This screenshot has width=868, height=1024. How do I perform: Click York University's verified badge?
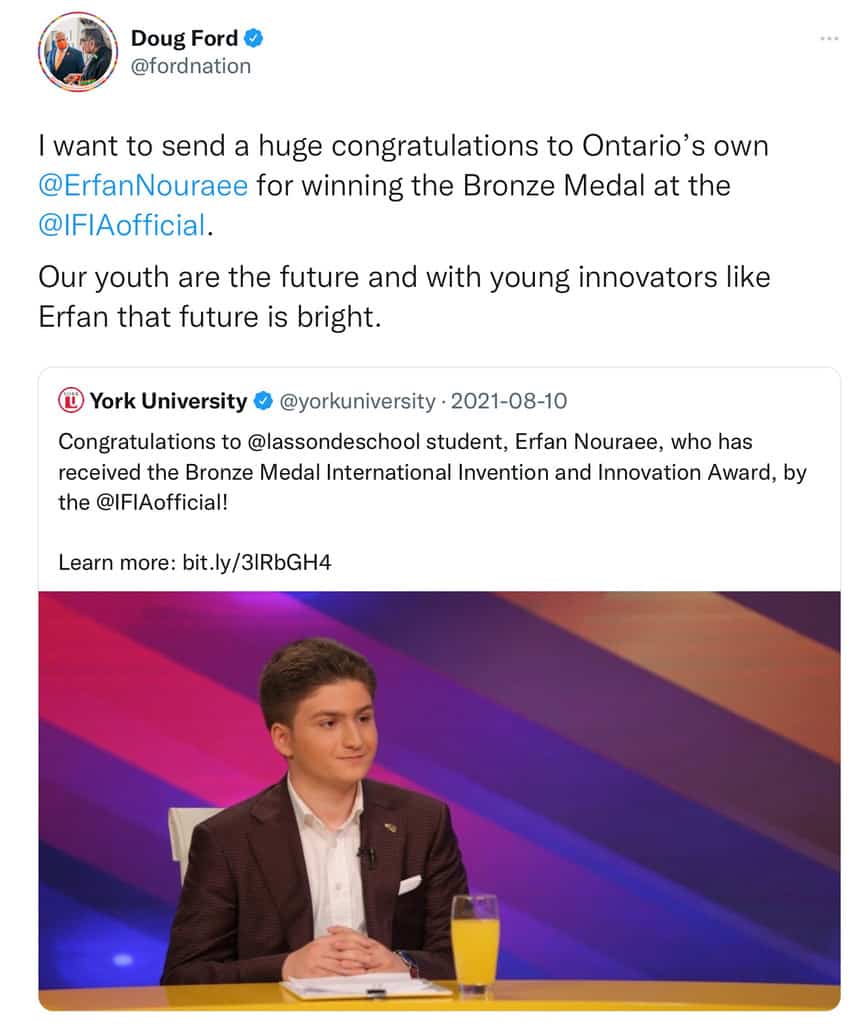tap(263, 401)
